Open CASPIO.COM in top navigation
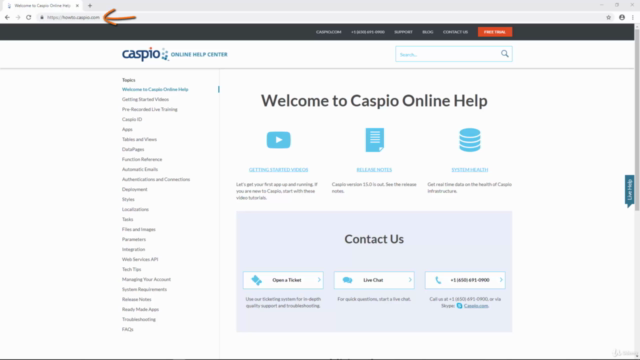 pyautogui.click(x=328, y=32)
